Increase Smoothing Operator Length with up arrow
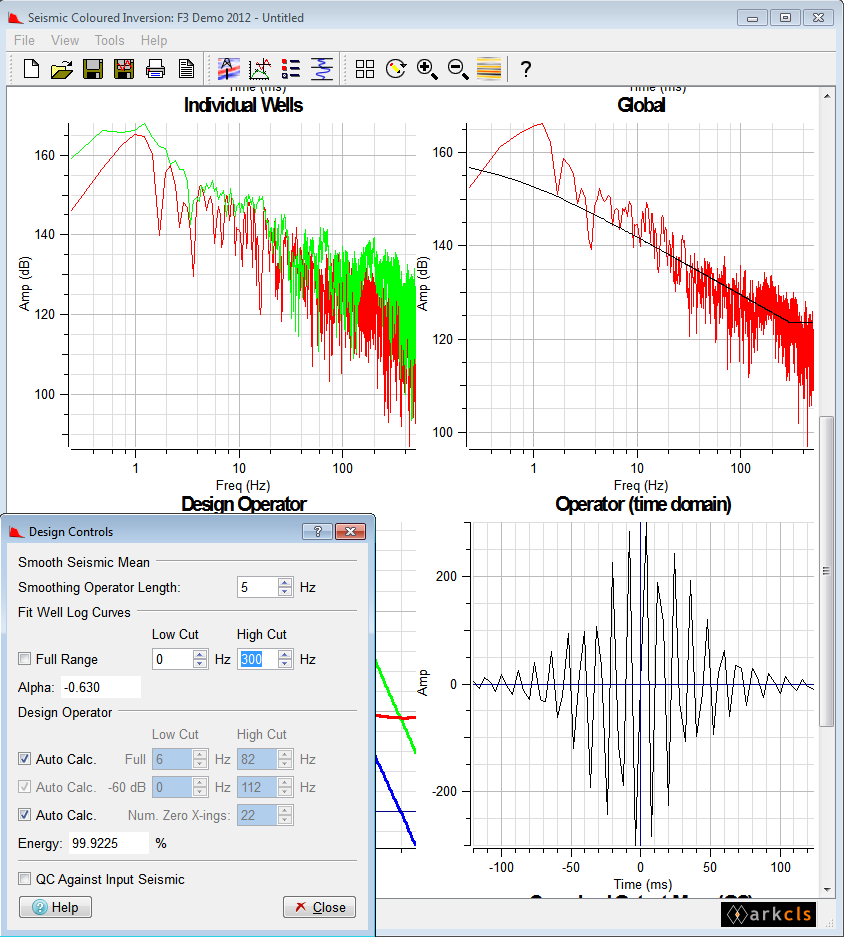The height and width of the screenshot is (937, 844). tap(285, 582)
